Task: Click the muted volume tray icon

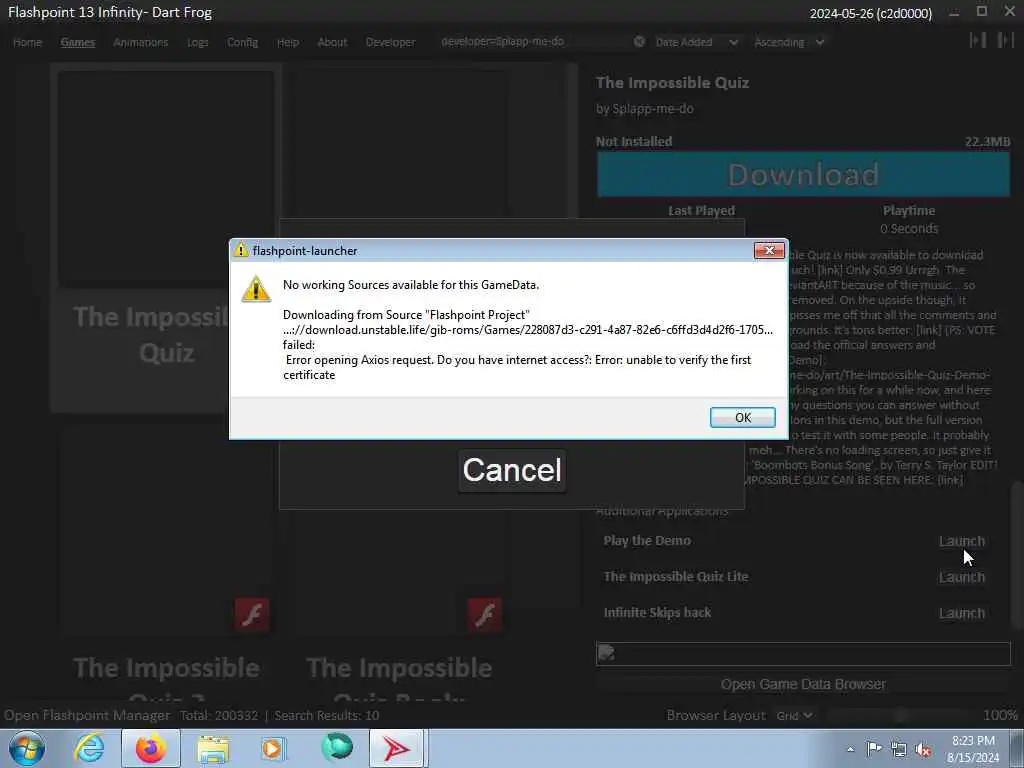Action: click(923, 749)
